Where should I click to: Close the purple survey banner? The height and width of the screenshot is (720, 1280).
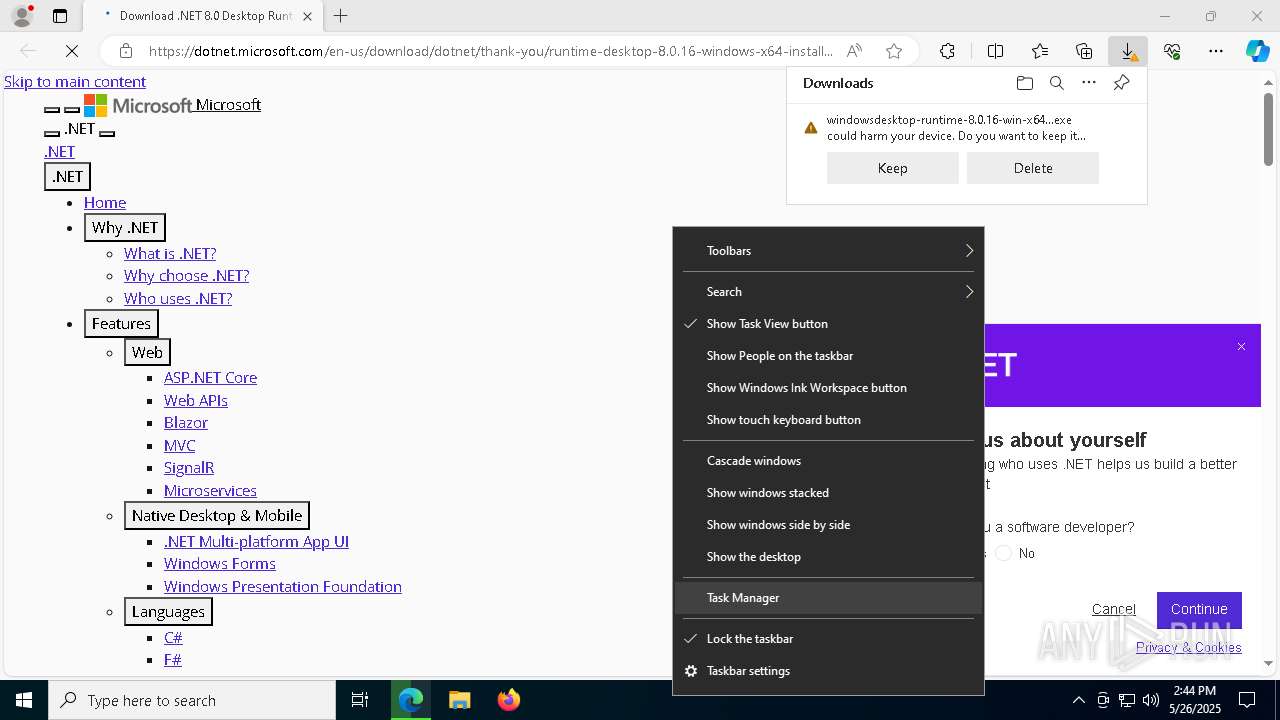pos(1241,347)
